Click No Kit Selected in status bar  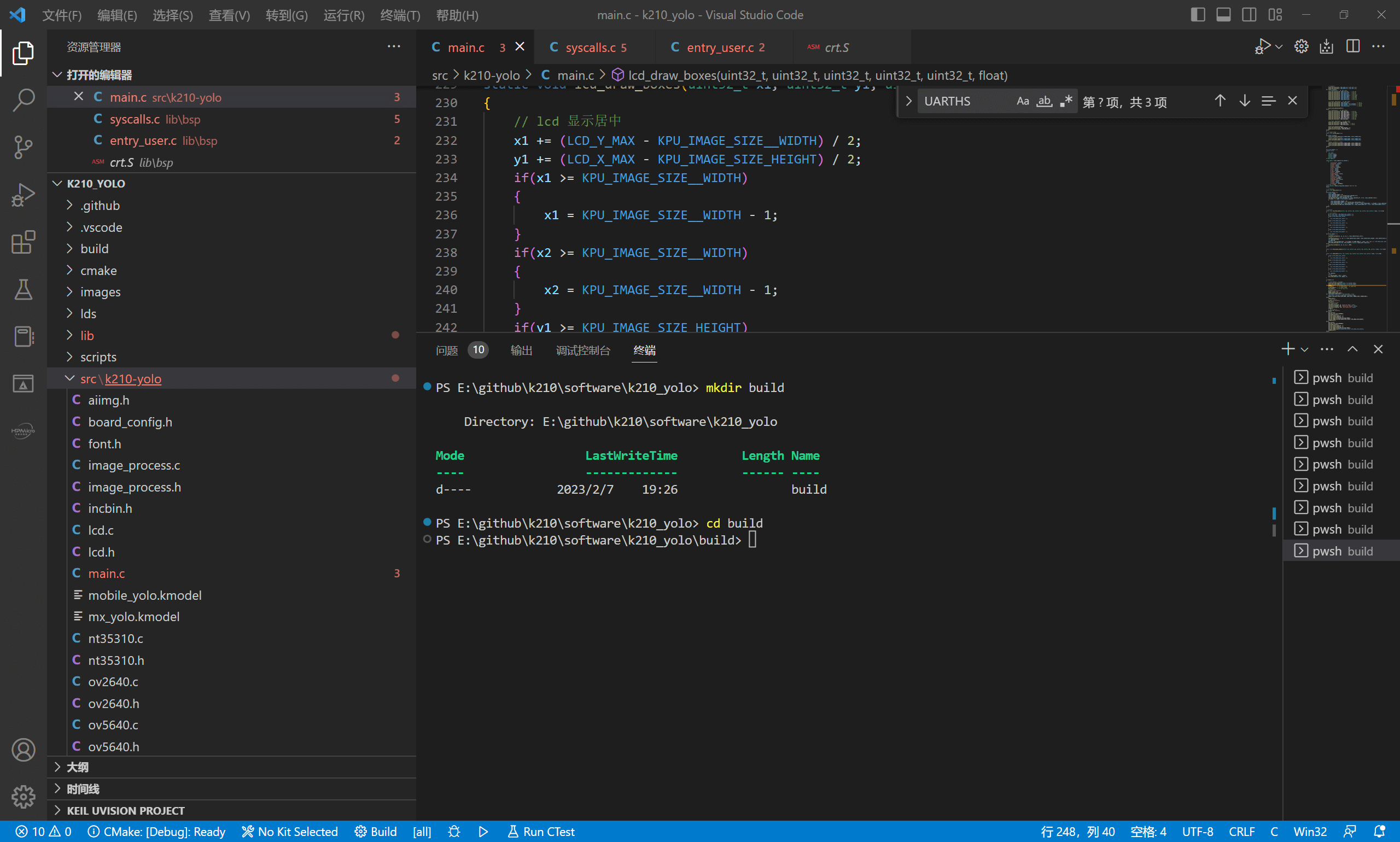[290, 831]
